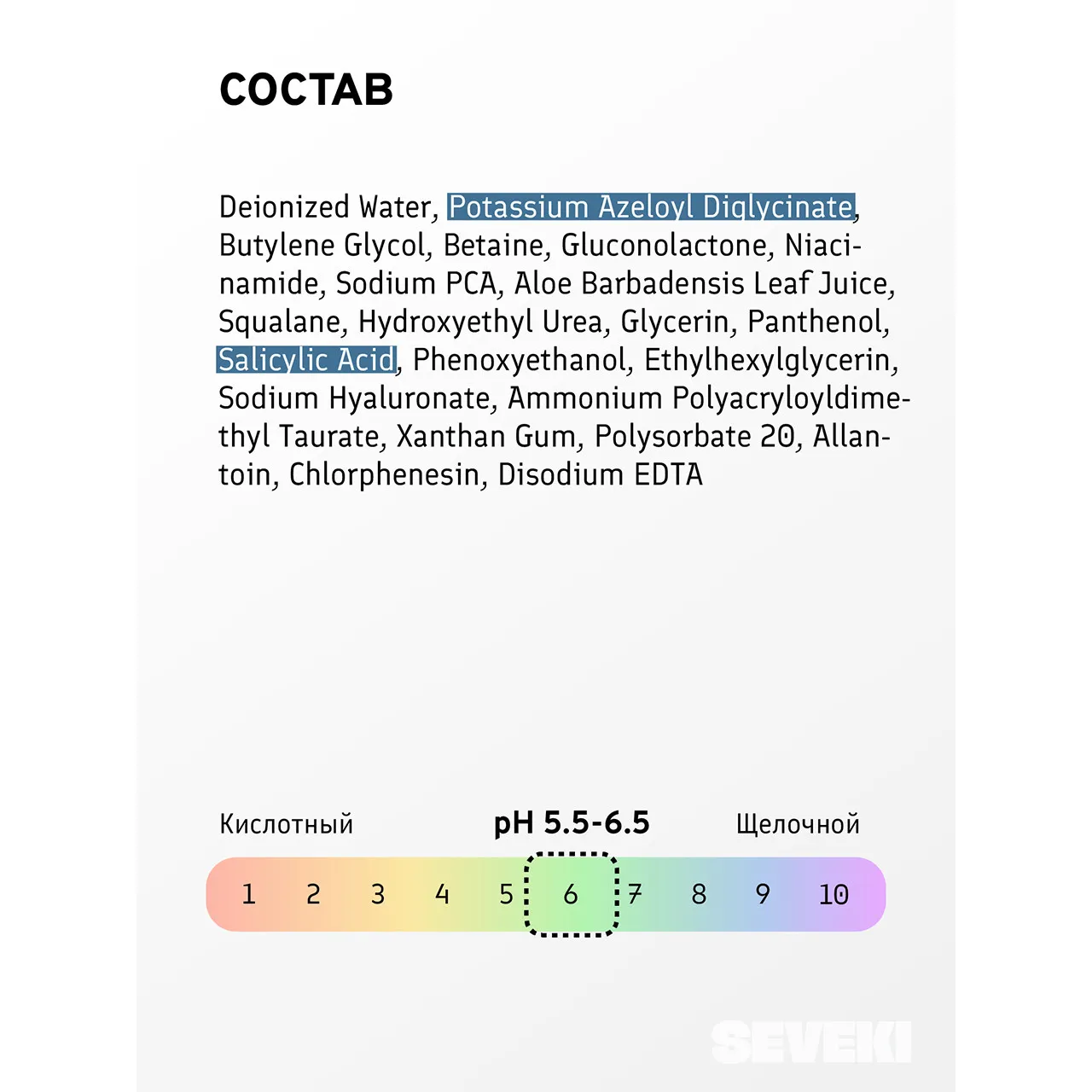1092x1092 pixels.
Task: Select number 1 on the pH scale
Action: tap(248, 894)
